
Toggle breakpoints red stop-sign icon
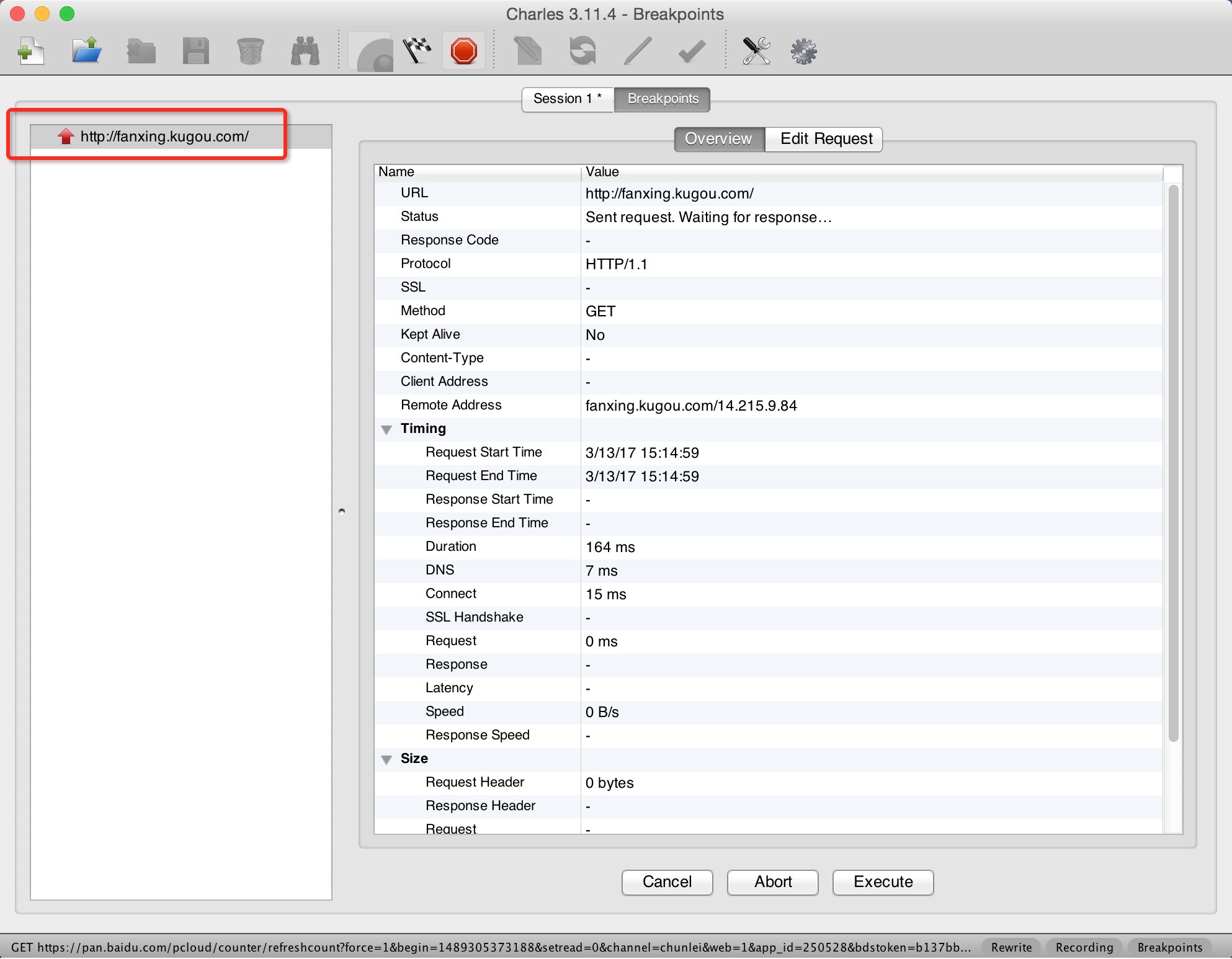point(463,51)
